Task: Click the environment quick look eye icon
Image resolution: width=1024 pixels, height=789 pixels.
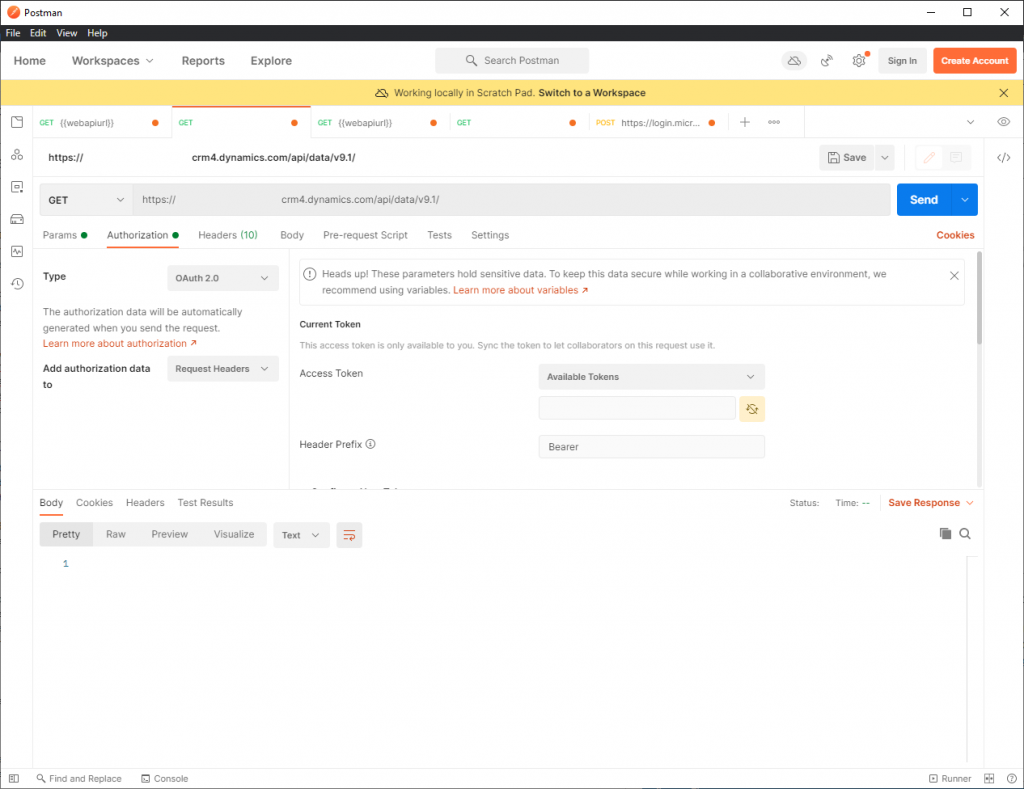Action: coord(1003,122)
